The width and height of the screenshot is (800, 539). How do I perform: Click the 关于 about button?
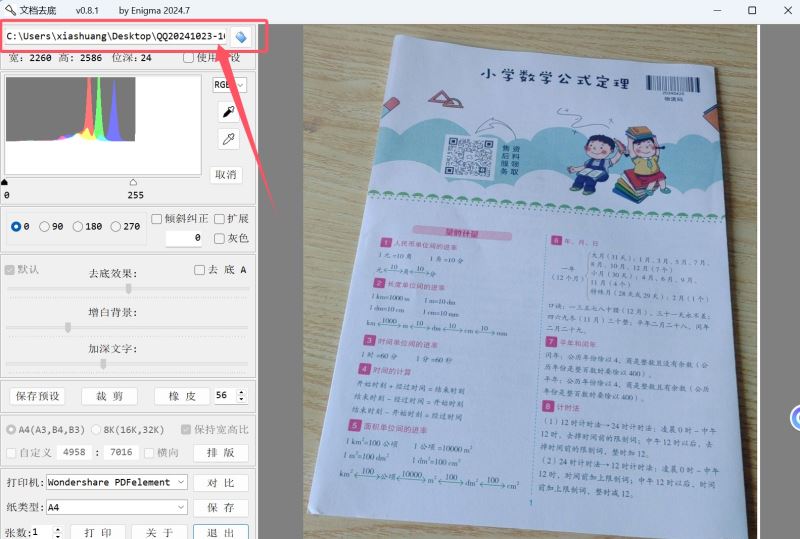pyautogui.click(x=159, y=532)
